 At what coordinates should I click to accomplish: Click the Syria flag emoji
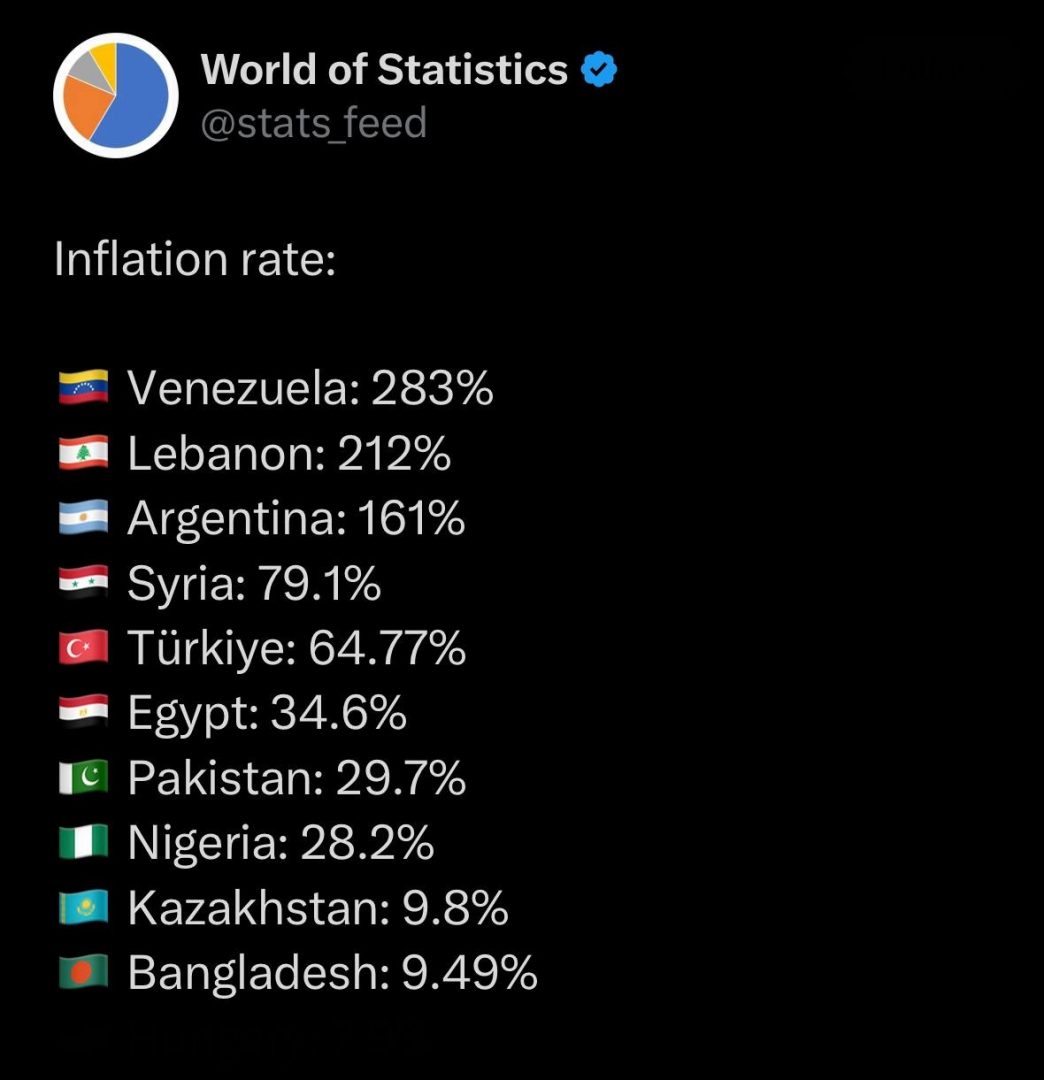tap(83, 582)
